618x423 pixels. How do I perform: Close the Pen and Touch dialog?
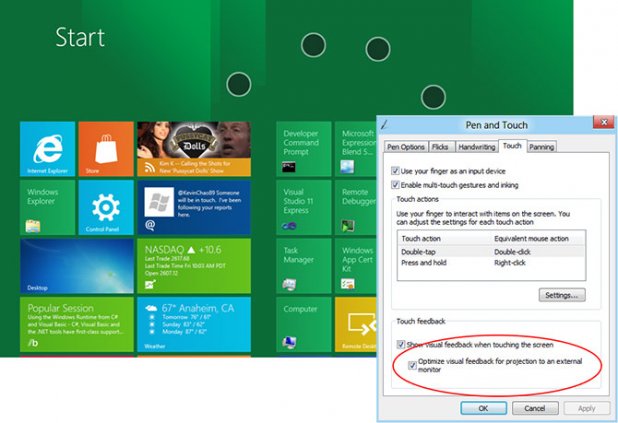604,123
